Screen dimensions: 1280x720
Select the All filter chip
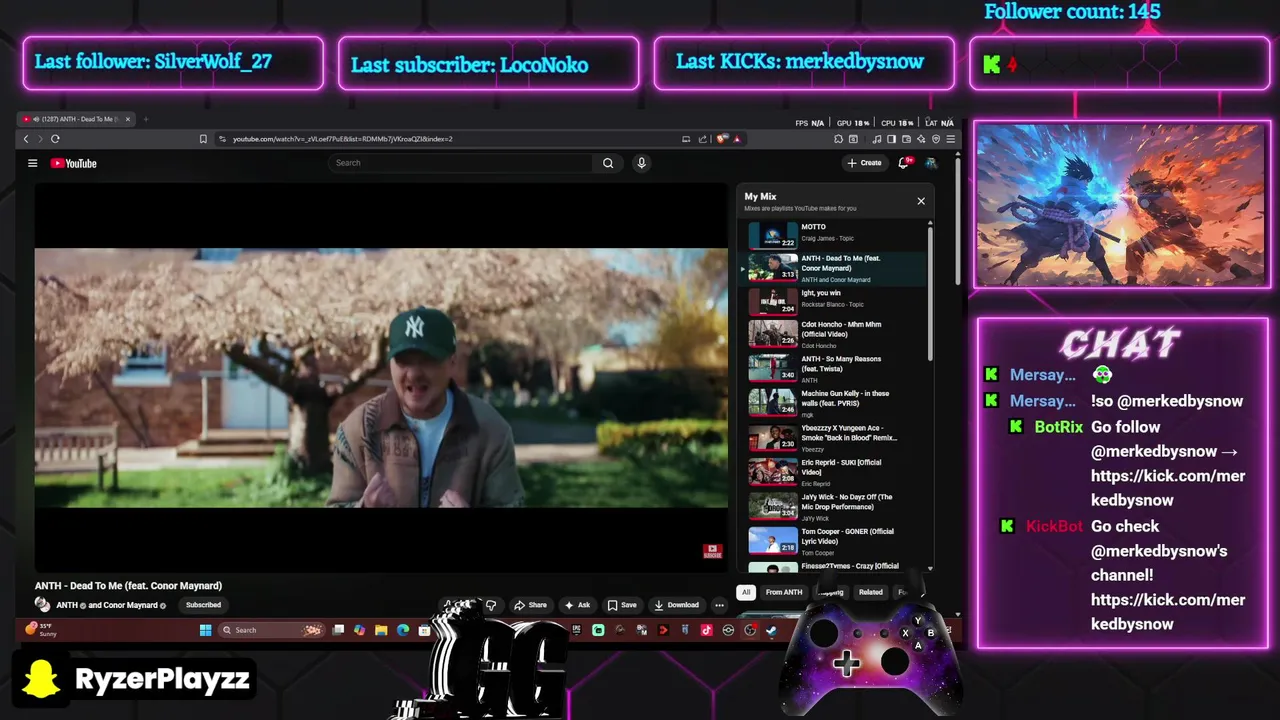(746, 592)
